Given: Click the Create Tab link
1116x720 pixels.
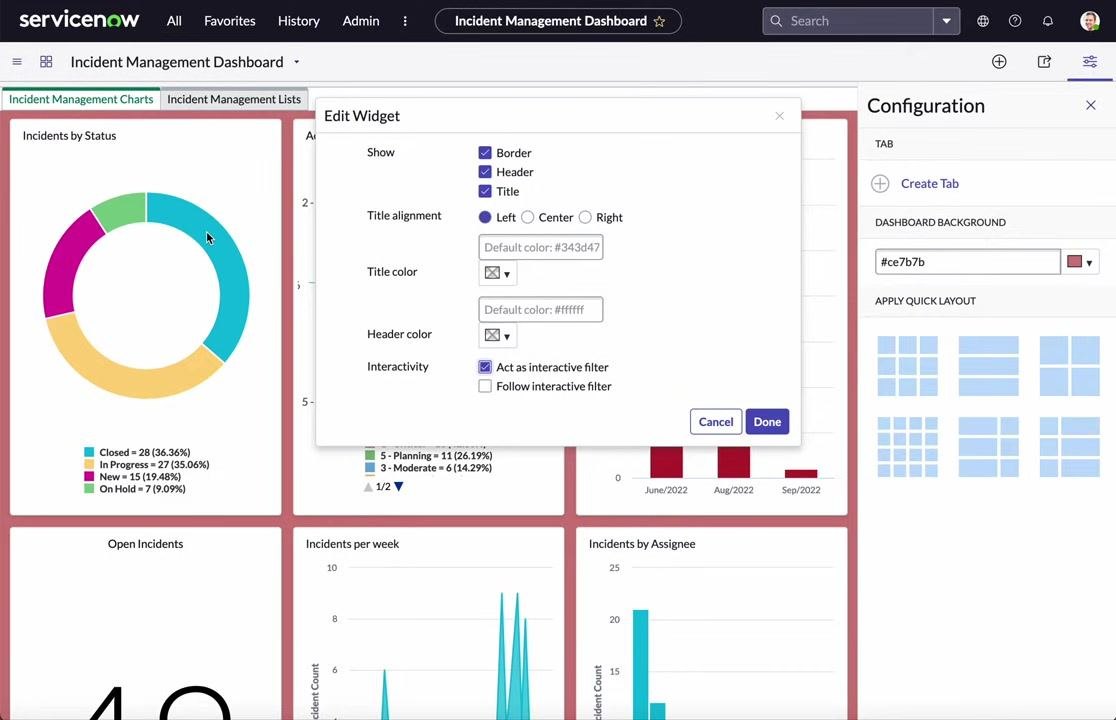Looking at the screenshot, I should coord(930,184).
